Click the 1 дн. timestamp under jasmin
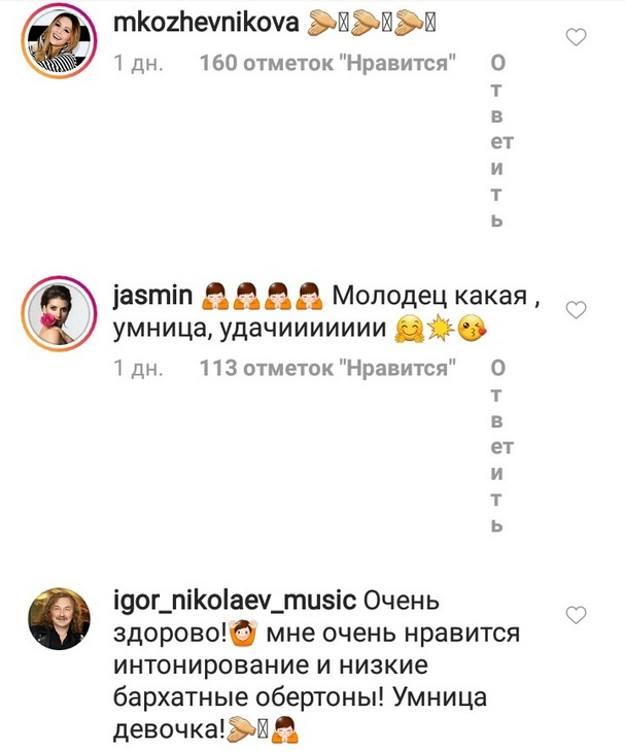This screenshot has width=625, height=752. [x=139, y=368]
